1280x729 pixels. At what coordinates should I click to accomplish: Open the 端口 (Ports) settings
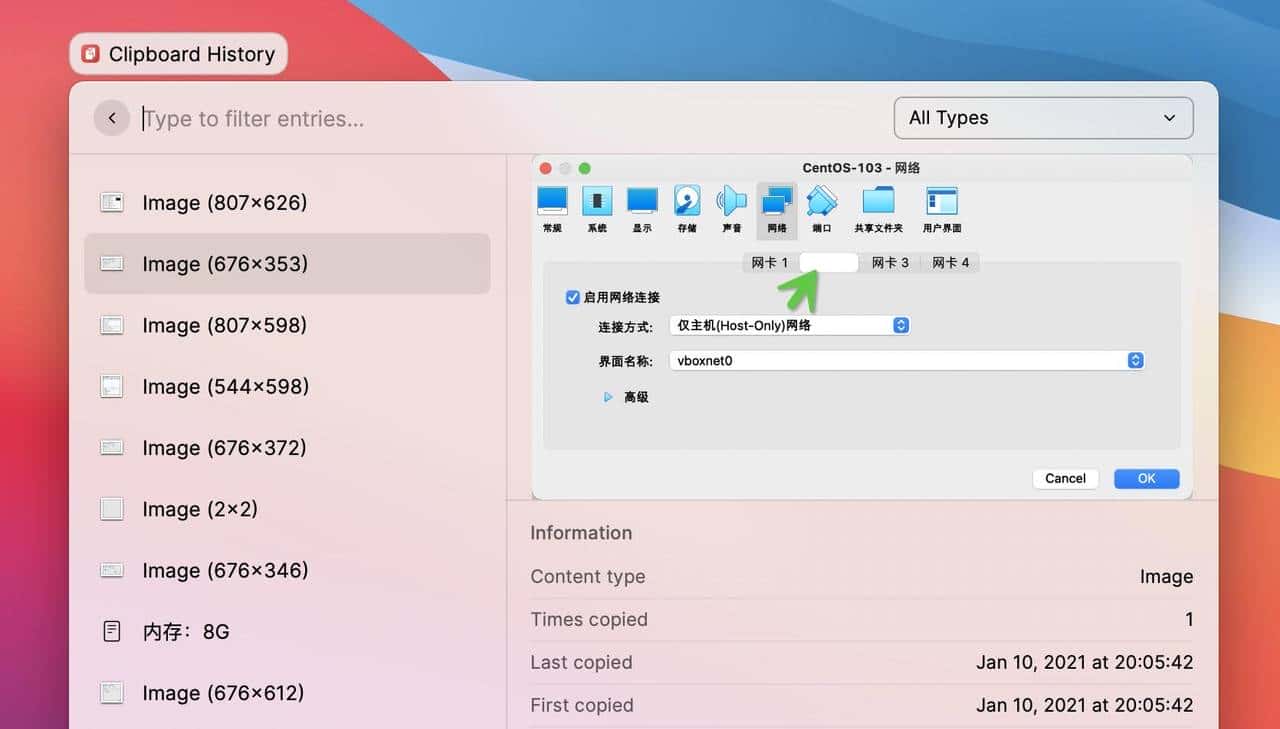pos(821,205)
